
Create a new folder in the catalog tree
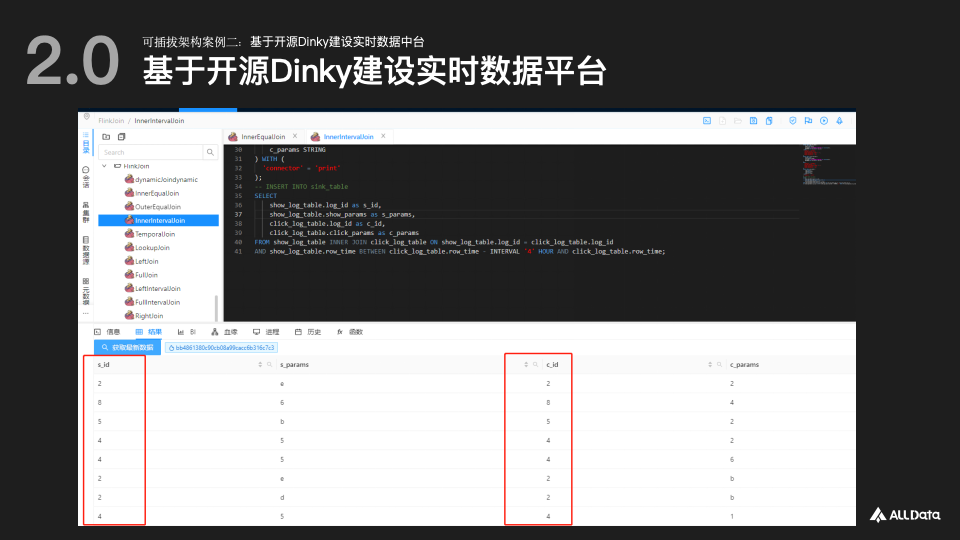tap(106, 137)
